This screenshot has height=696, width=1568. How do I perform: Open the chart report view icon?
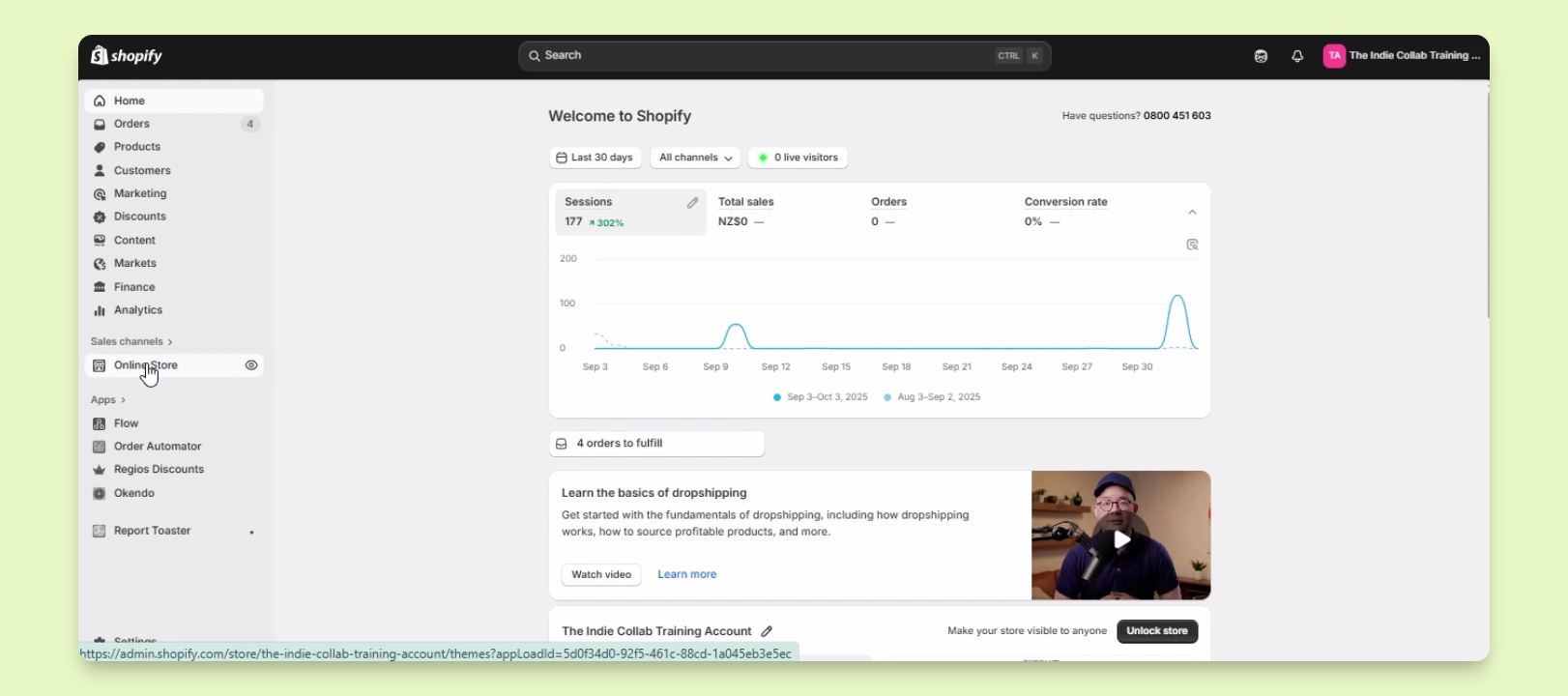[1192, 245]
